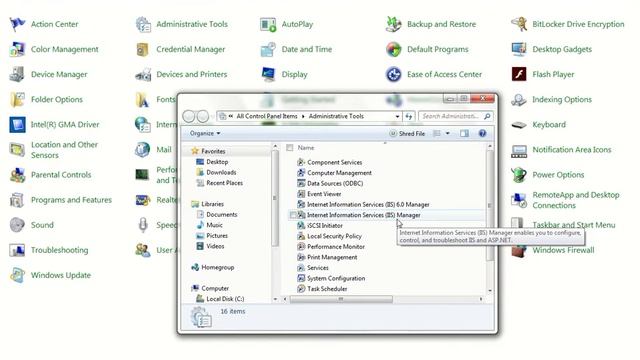Viewport: 640px width, 360px height.
Task: Open the Power Options icon
Action: tap(519, 175)
